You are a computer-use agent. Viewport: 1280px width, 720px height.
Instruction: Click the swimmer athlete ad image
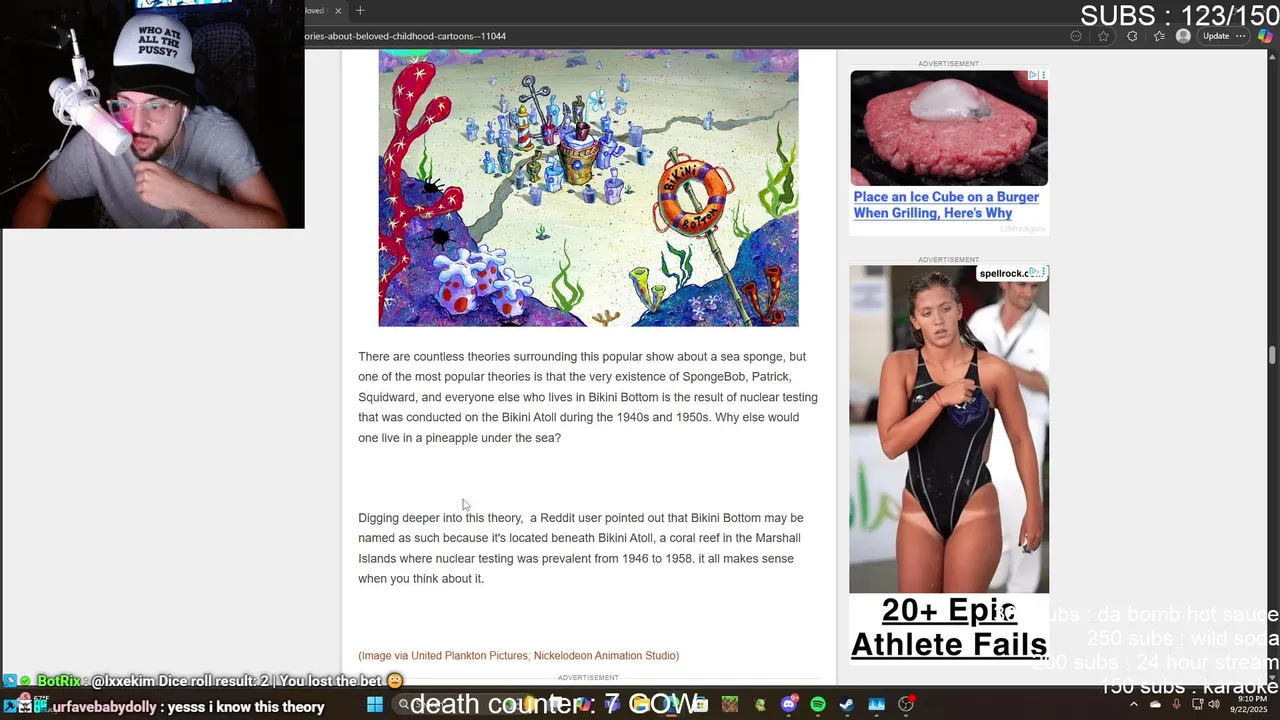pyautogui.click(x=949, y=429)
